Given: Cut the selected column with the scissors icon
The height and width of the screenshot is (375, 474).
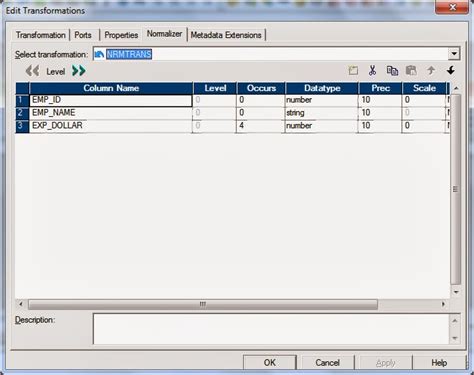Looking at the screenshot, I should pyautogui.click(x=372, y=71).
